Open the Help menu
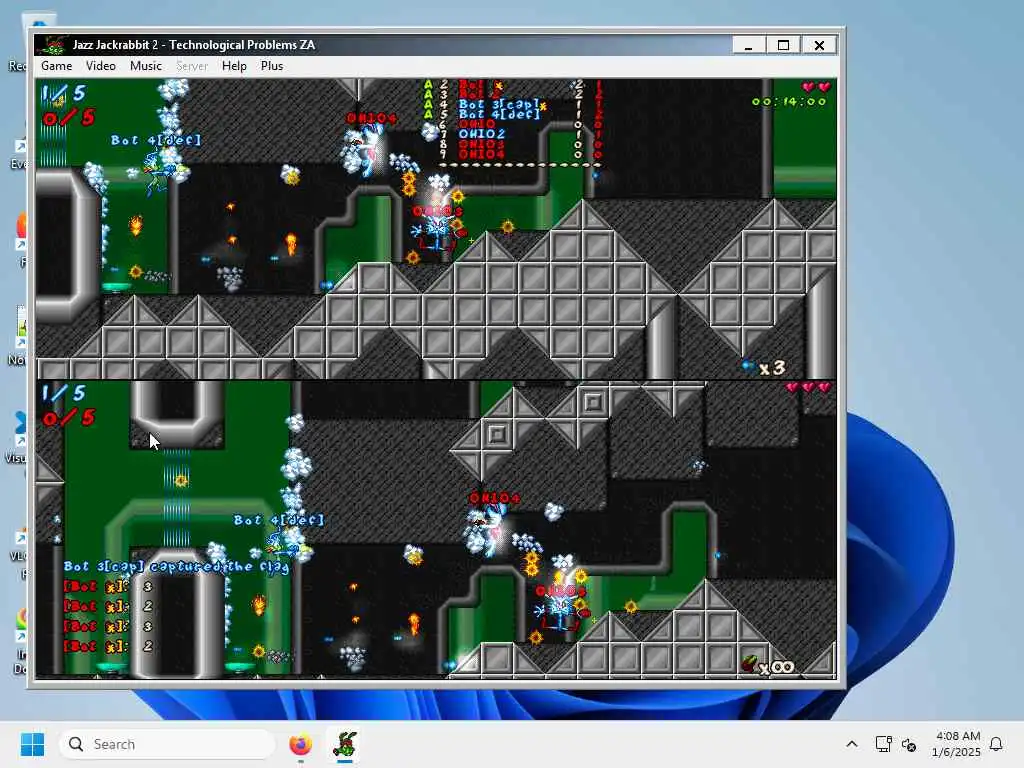Screen dimensions: 1024x768 pos(234,66)
